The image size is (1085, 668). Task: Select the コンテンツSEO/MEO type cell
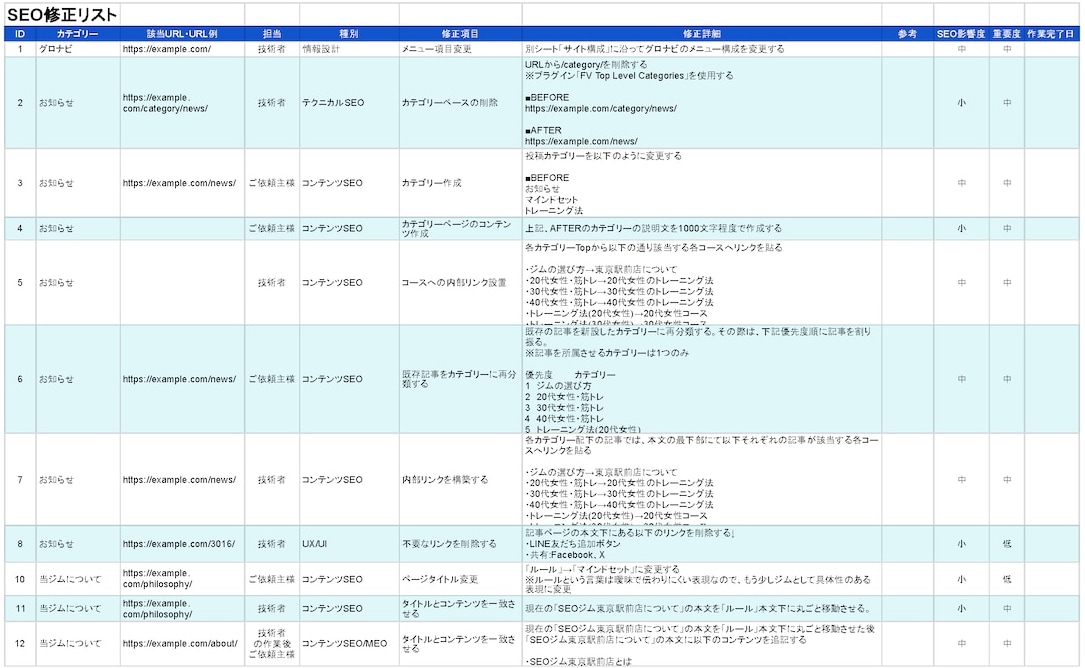(349, 644)
